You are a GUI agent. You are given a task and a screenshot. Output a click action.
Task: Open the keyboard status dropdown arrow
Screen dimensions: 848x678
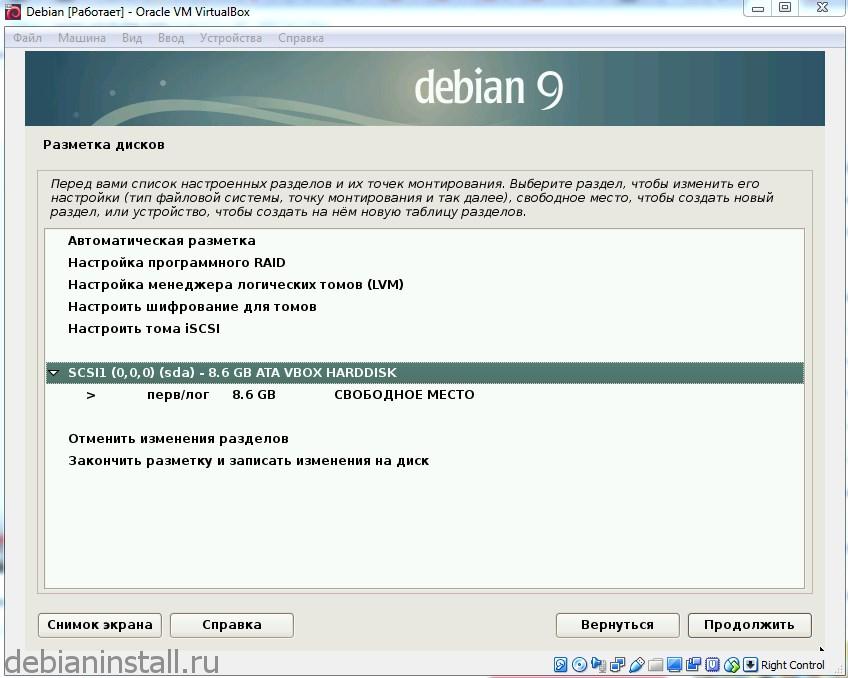pos(751,664)
